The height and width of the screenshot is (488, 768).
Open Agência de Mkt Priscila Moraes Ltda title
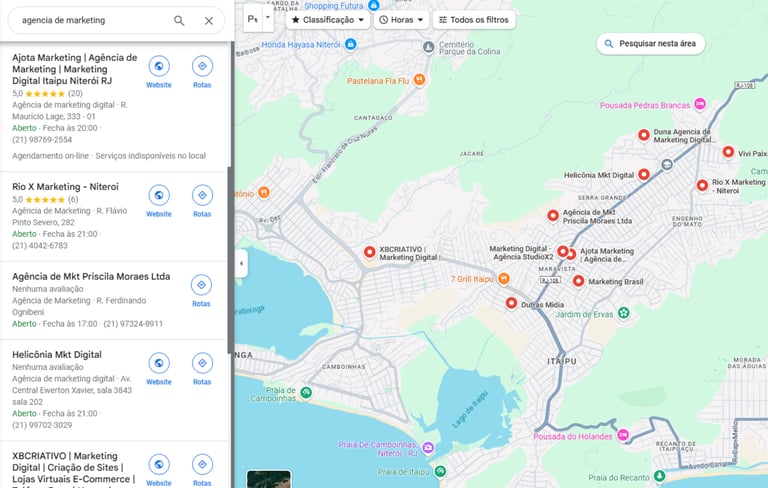tap(91, 276)
